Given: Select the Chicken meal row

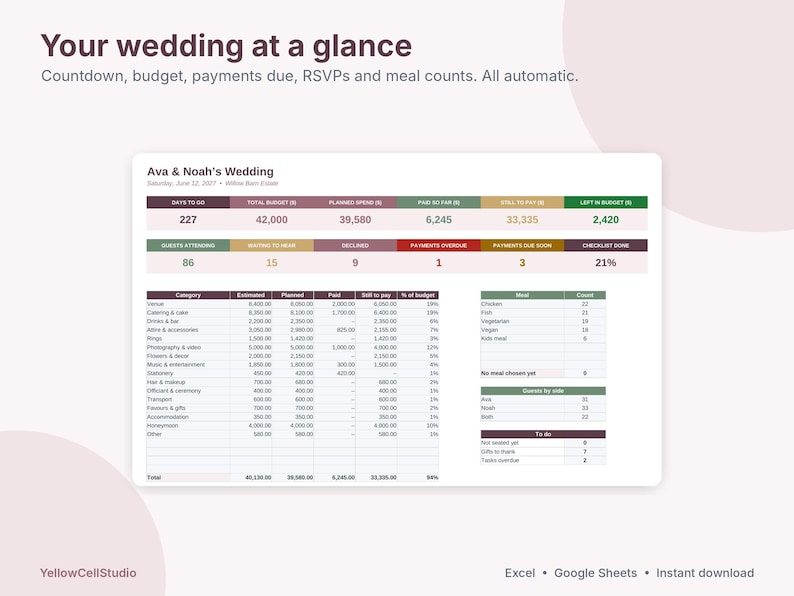Looking at the screenshot, I should click(x=543, y=304).
